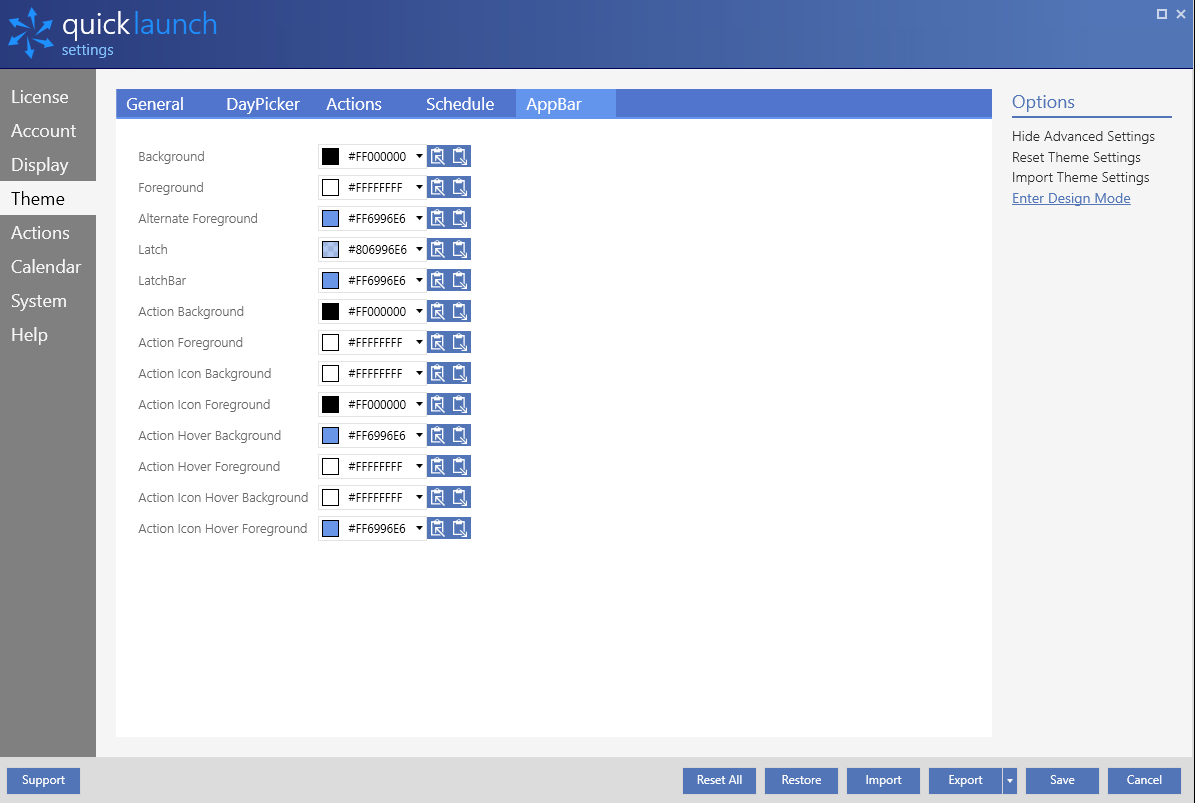Click Foreground row clipboard icon with up-left arrow
The height and width of the screenshot is (803, 1195).
click(437, 187)
